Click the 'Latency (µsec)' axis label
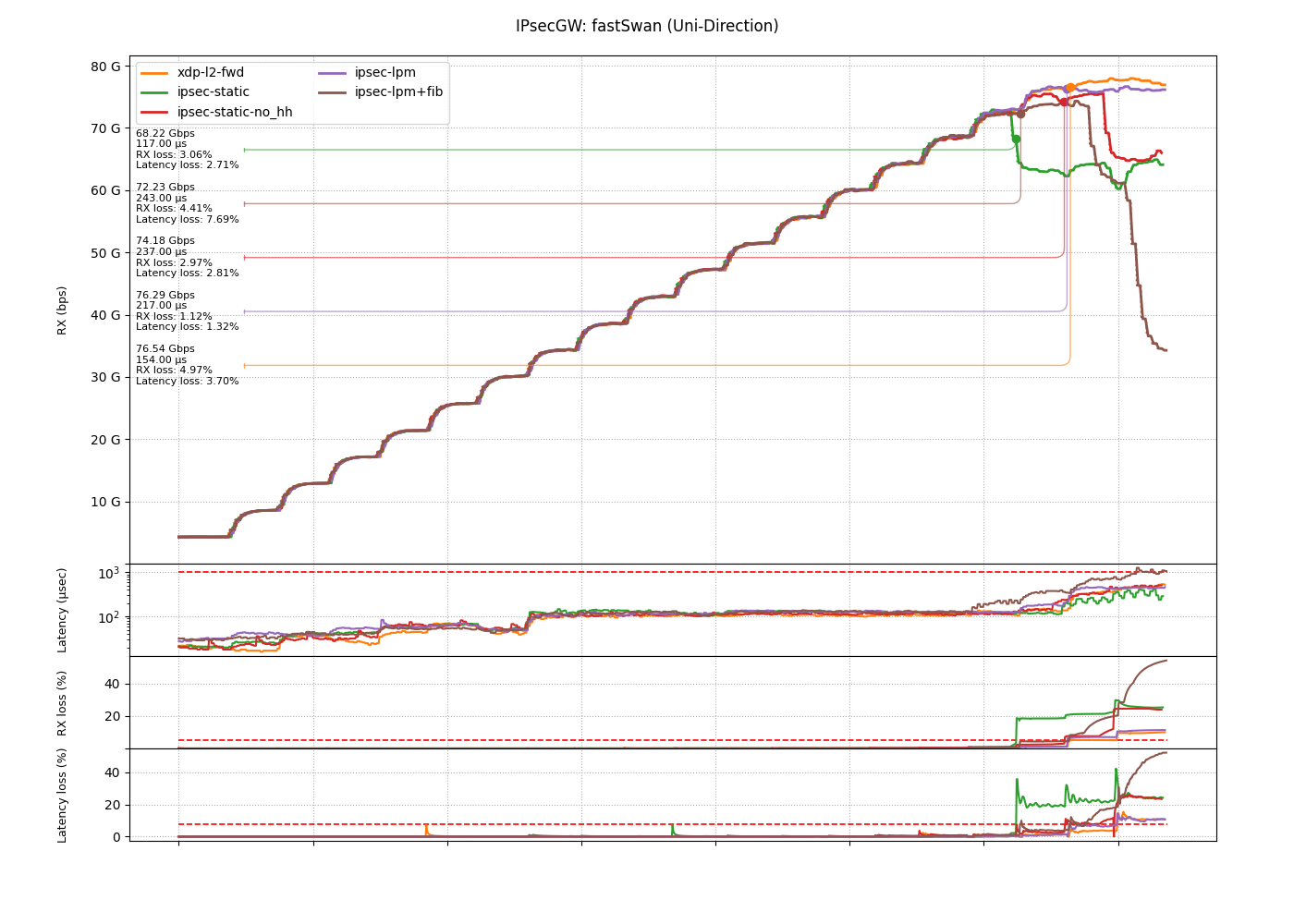 tap(62, 610)
